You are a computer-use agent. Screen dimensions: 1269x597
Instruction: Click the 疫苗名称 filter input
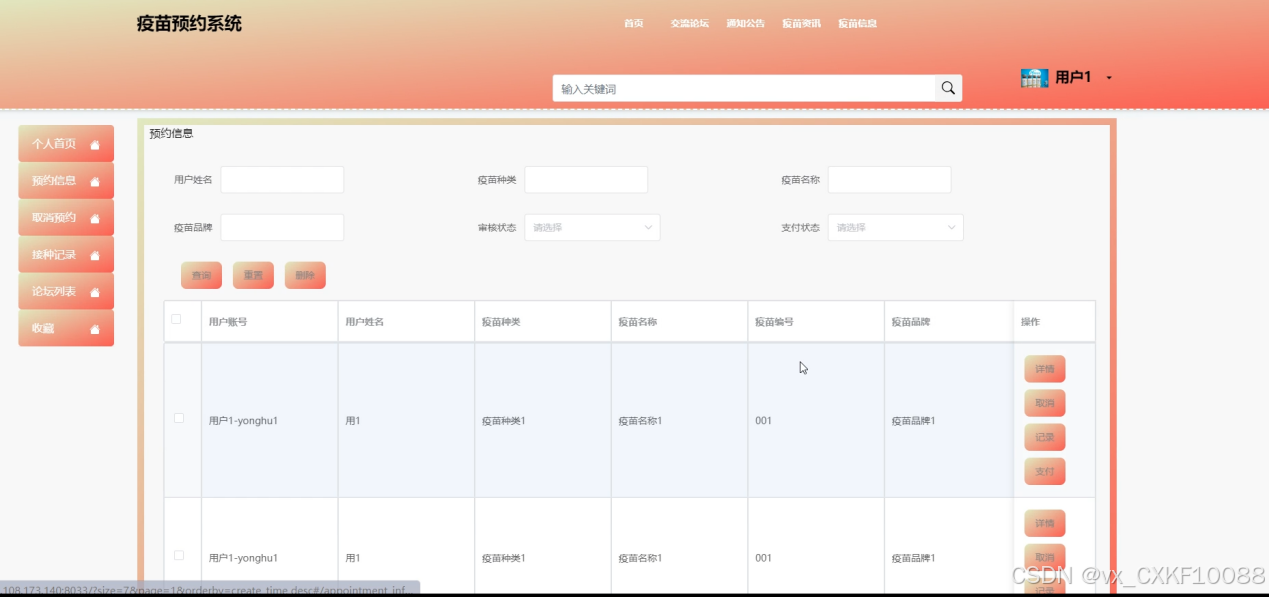pos(889,180)
